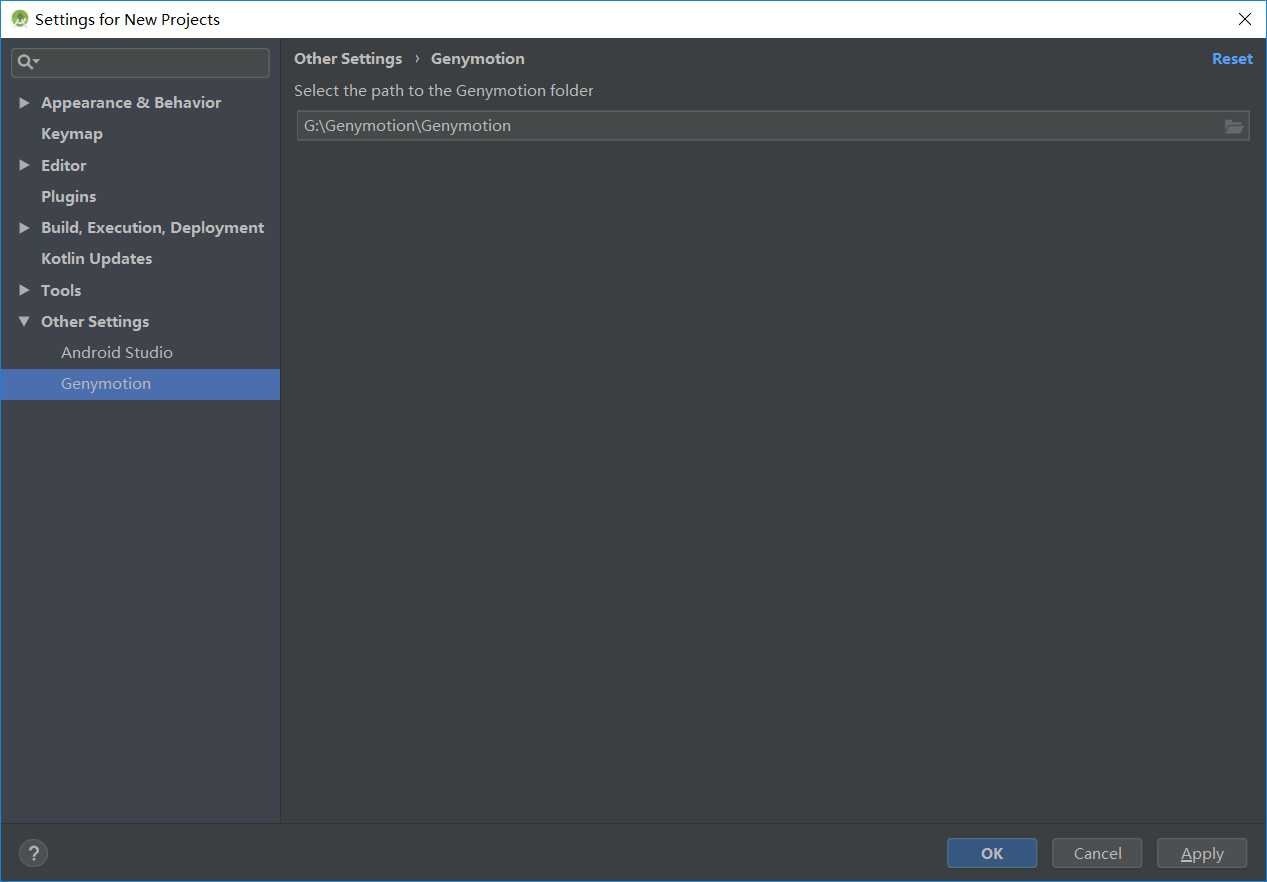Expand the Tools section arrow
The height and width of the screenshot is (882, 1267).
[x=25, y=290]
